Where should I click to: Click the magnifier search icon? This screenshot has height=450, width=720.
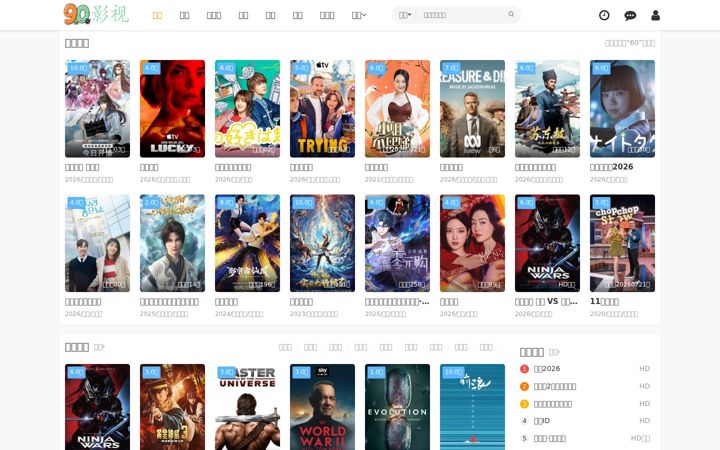(x=511, y=15)
